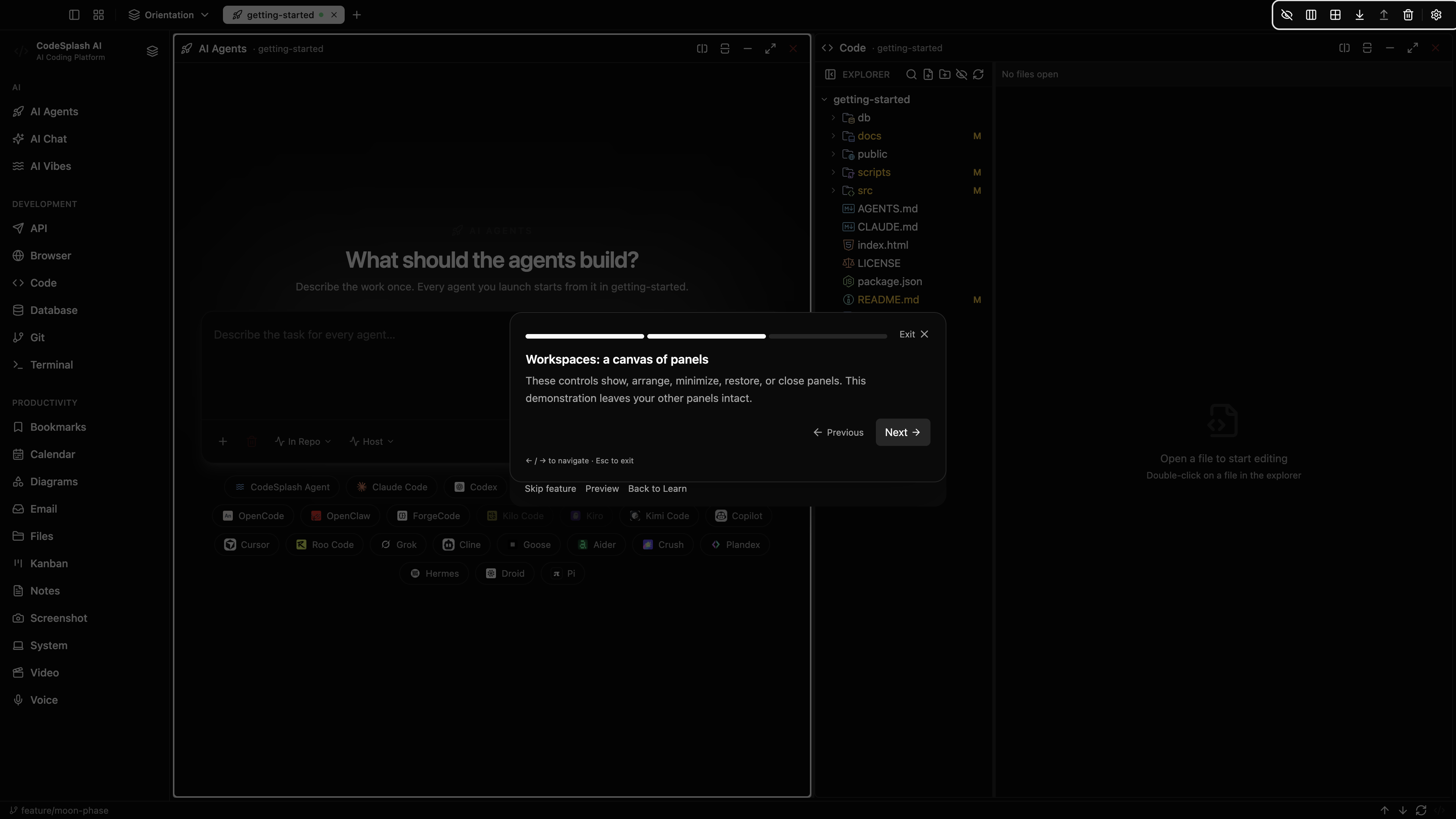
Task: Open the Orientation workspace dropdown
Action: click(169, 15)
